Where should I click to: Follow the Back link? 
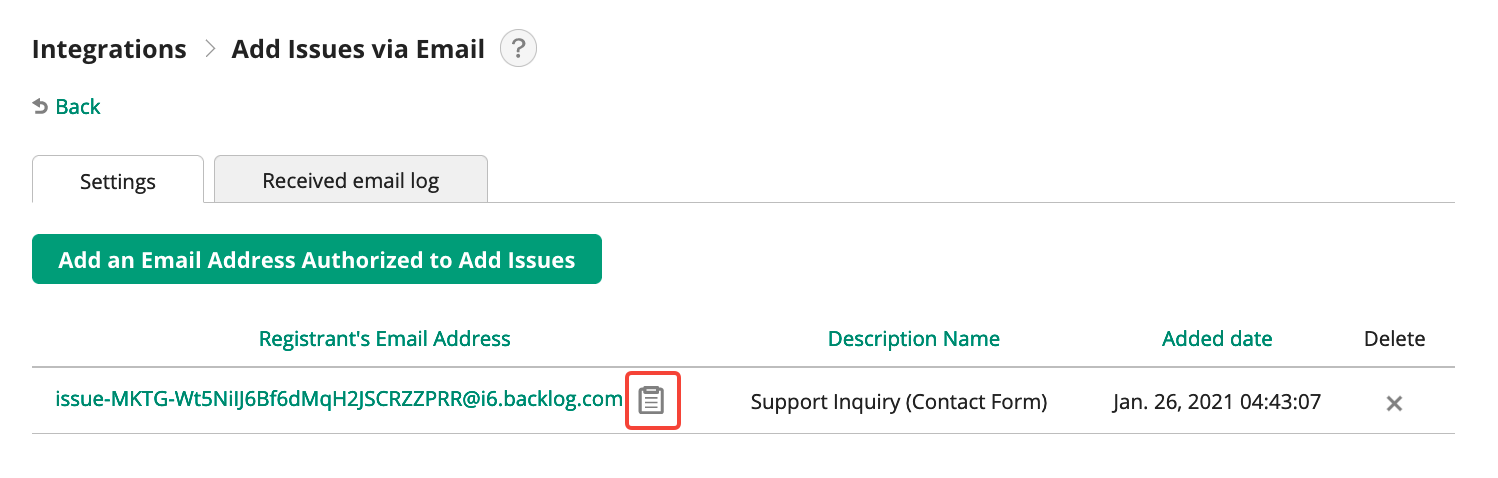point(67,106)
